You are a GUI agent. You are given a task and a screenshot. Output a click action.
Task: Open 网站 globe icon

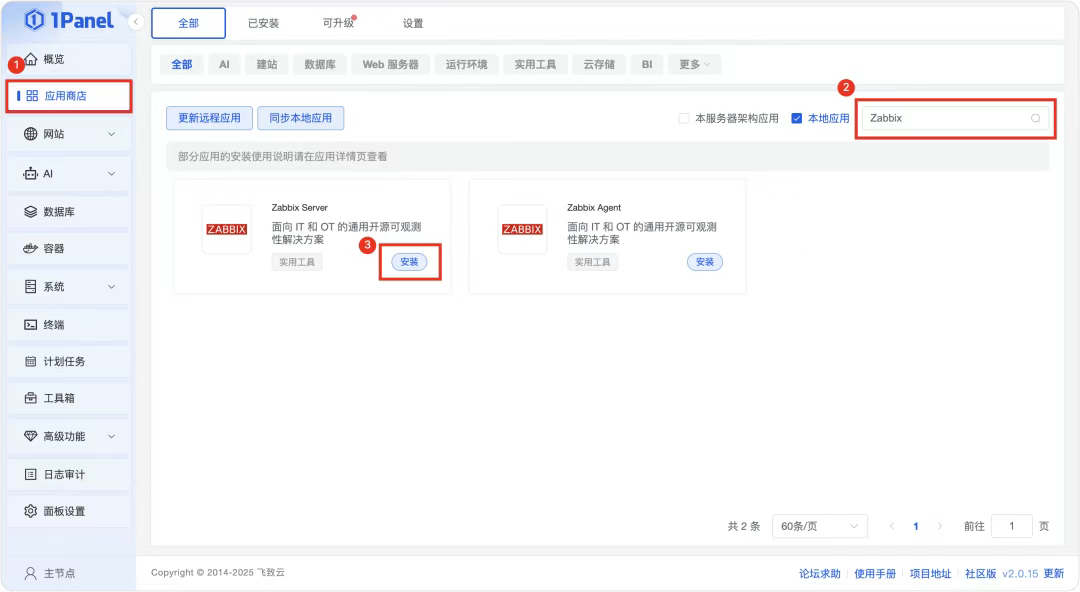30,134
